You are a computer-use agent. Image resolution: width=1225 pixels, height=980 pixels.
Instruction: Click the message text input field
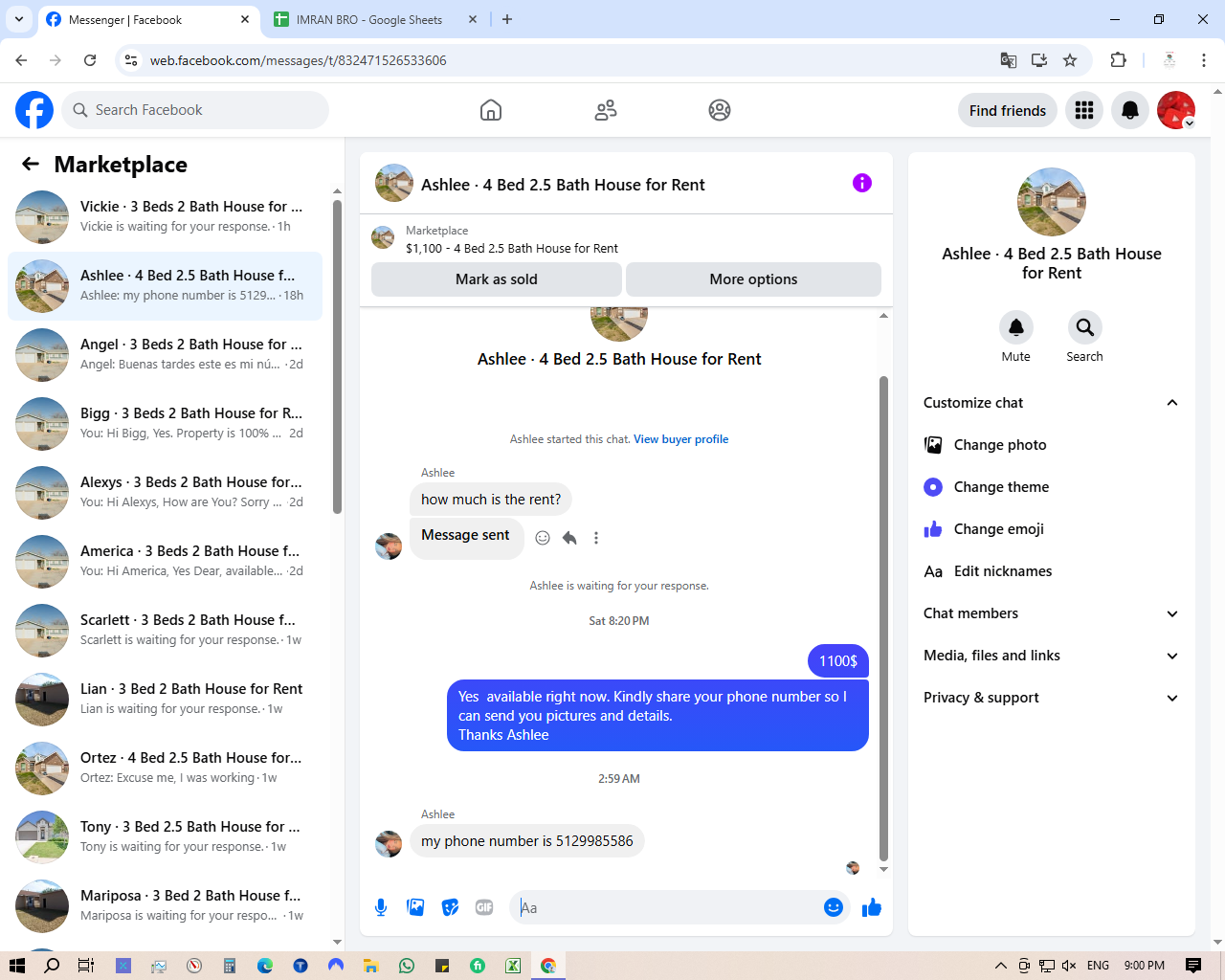pos(669,907)
